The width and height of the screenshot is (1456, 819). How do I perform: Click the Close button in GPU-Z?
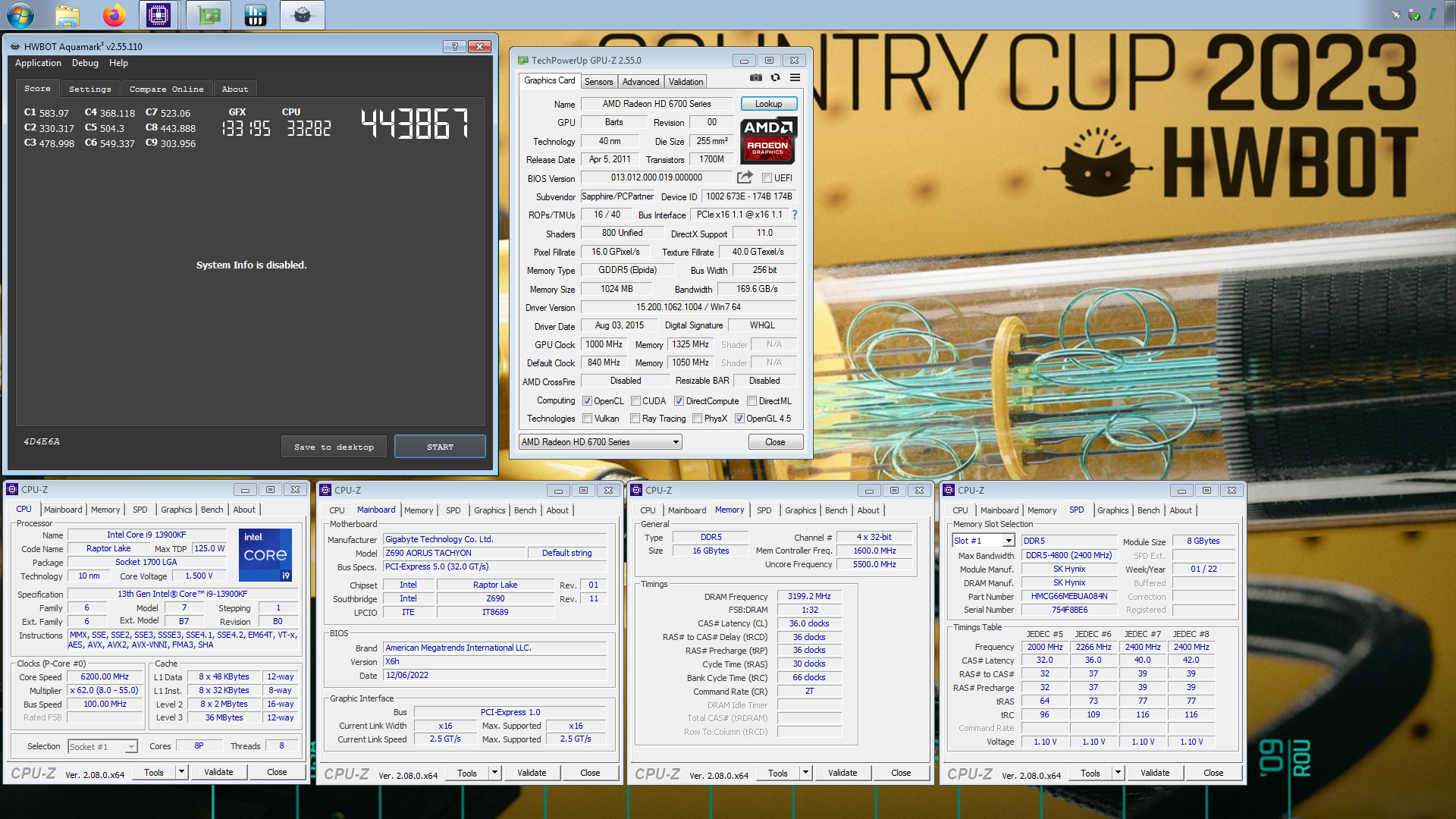coord(775,442)
